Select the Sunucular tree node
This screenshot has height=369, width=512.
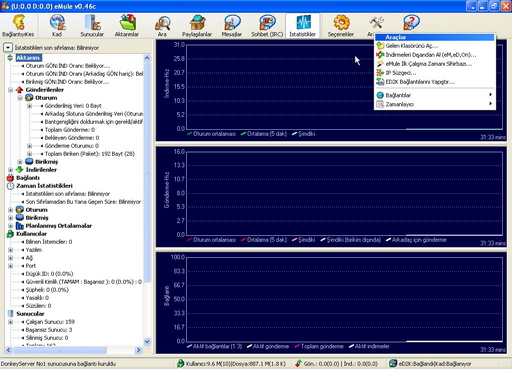point(30,314)
